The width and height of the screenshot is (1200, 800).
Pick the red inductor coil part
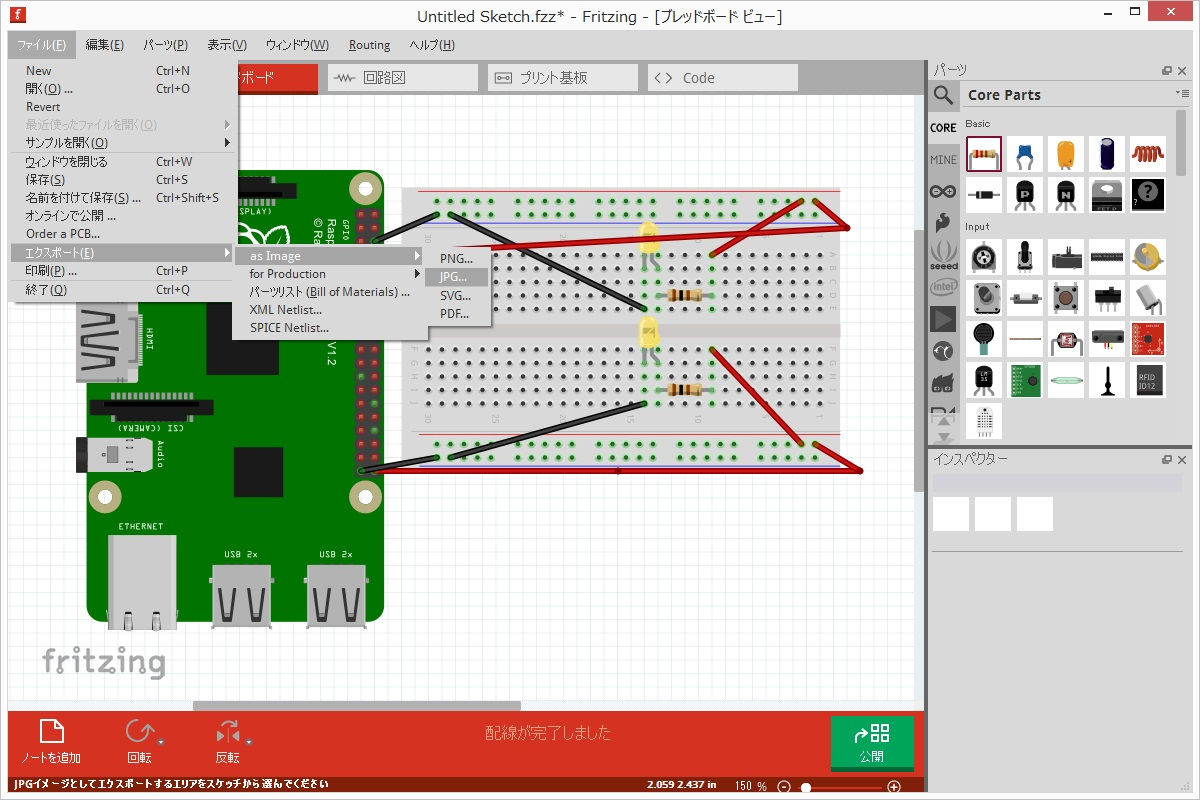(x=1148, y=155)
